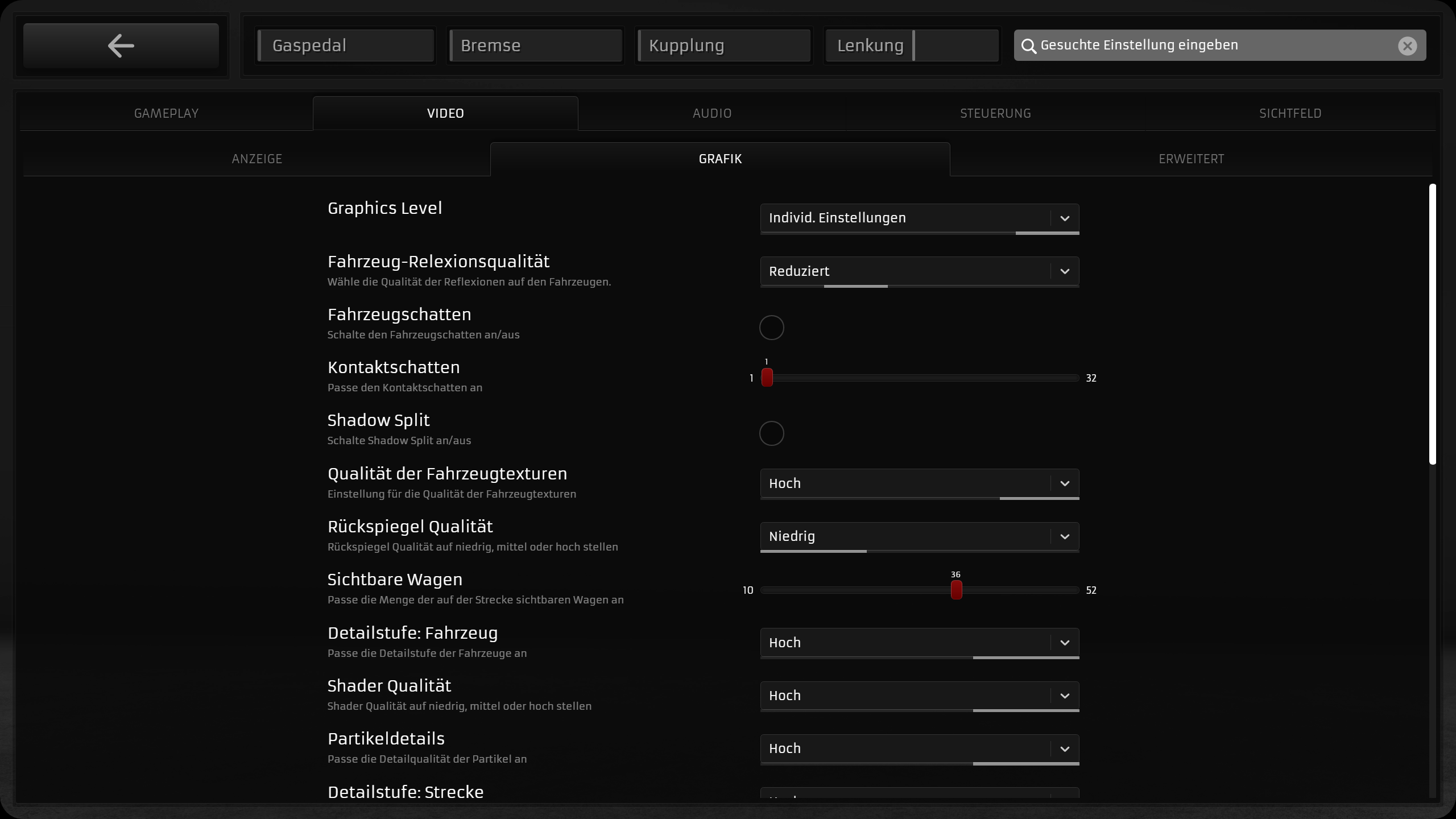Click the Graphics Level chevron arrow

pyautogui.click(x=1065, y=218)
